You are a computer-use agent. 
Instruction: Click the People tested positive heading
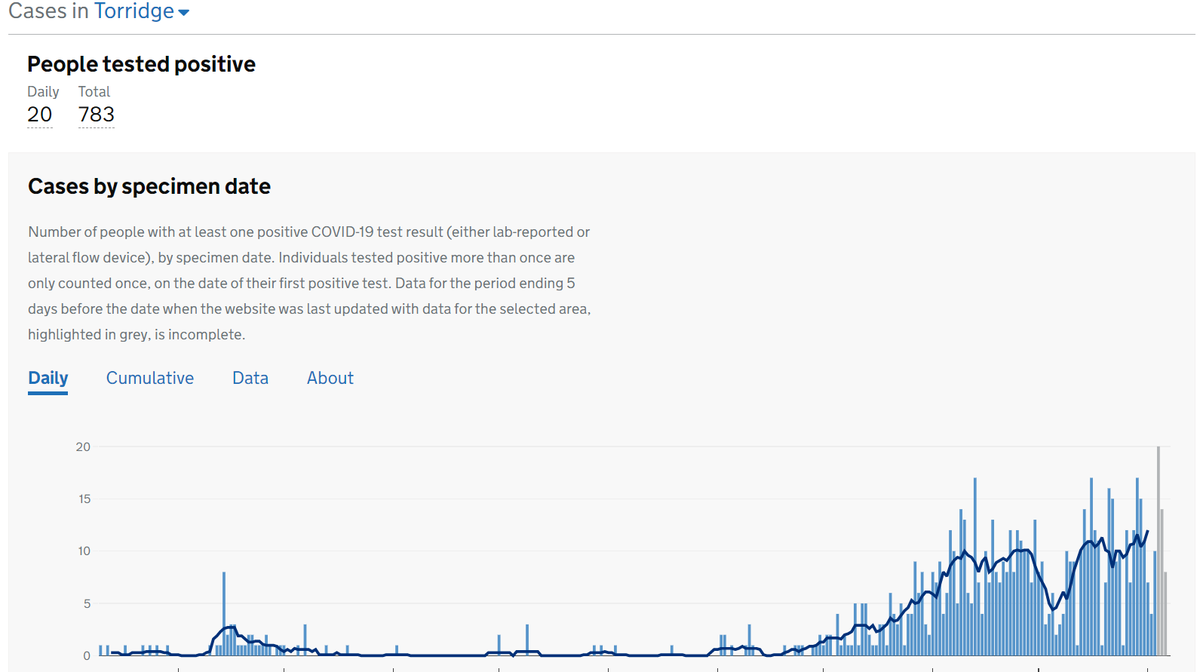(141, 64)
